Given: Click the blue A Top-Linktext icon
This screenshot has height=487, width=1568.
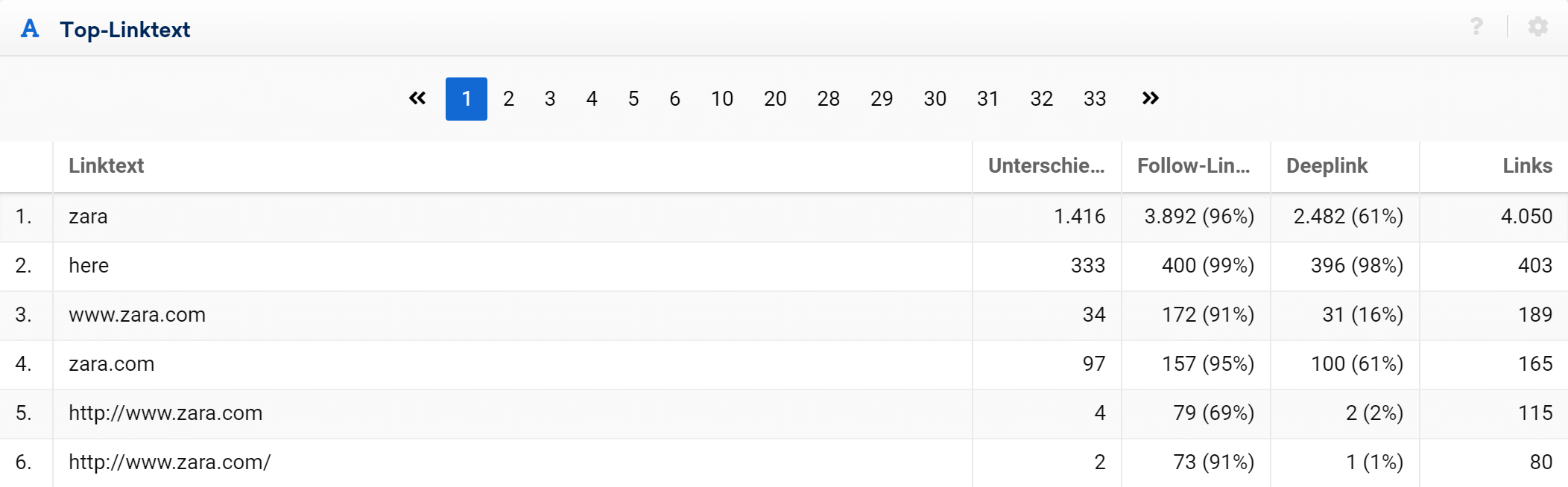Looking at the screenshot, I should (30, 29).
